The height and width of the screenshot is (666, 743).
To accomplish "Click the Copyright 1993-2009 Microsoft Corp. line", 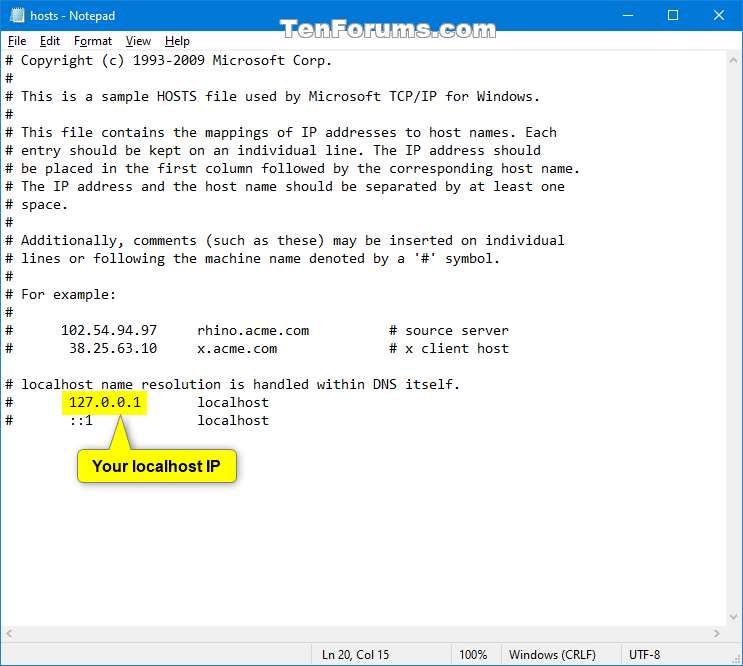I will 168,60.
